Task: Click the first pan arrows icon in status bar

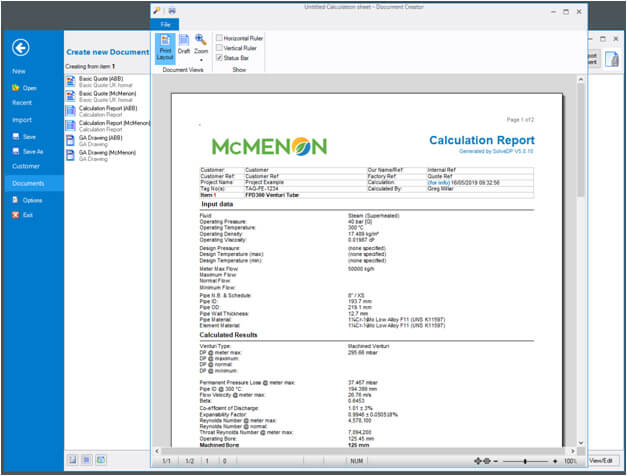Action: pos(477,461)
